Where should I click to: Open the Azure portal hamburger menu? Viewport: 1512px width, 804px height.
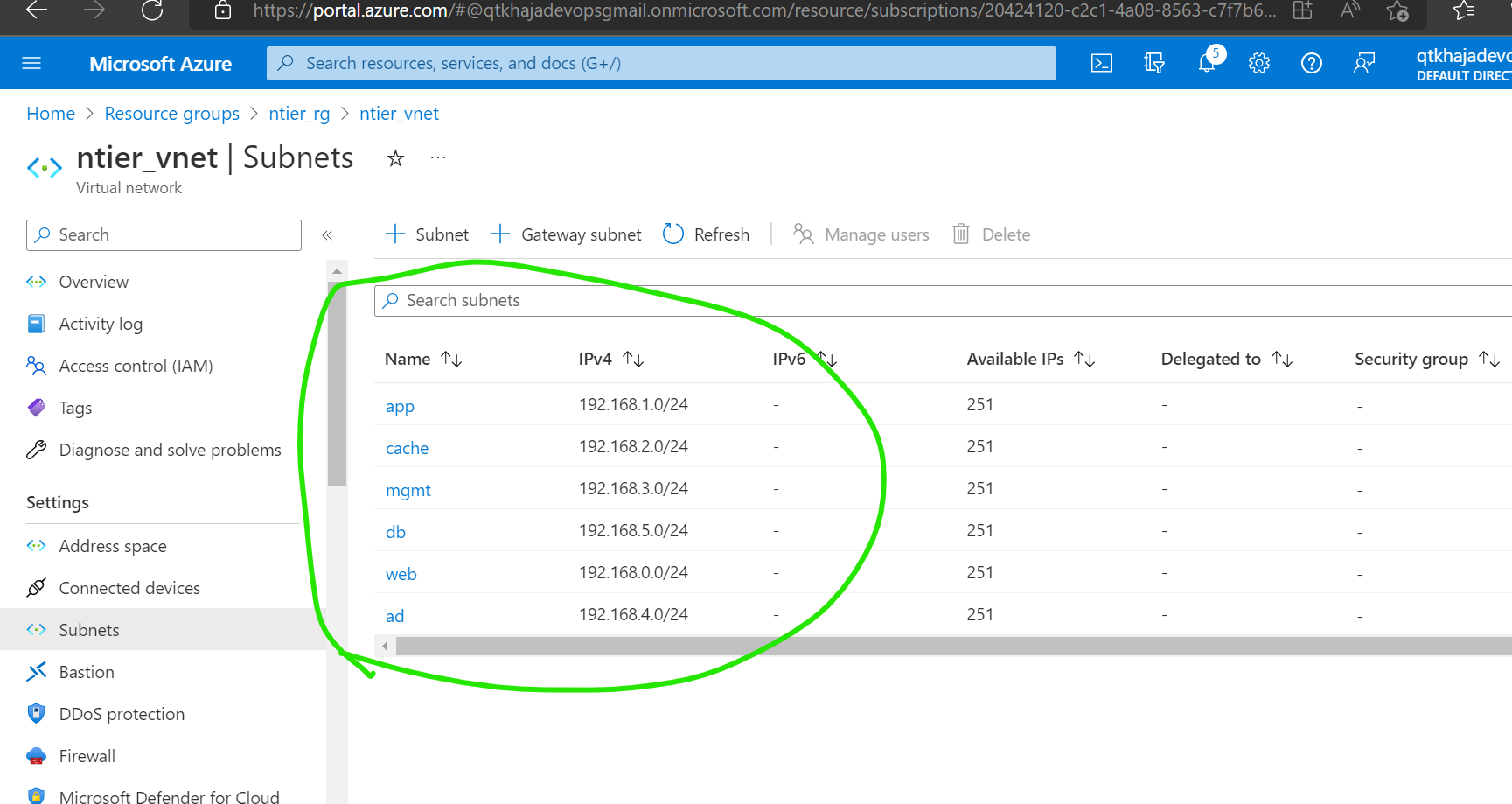(31, 63)
